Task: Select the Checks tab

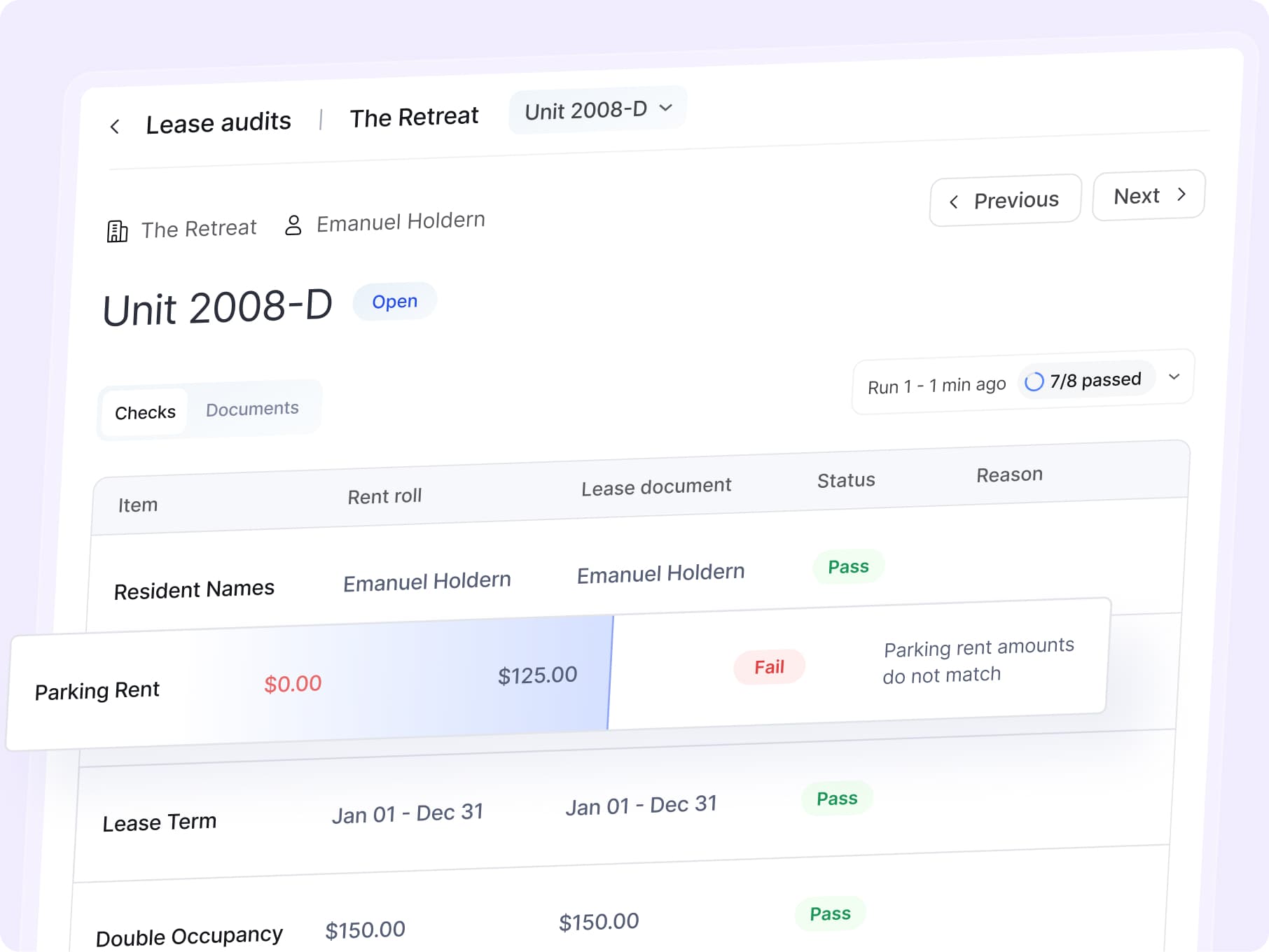Action: tap(144, 412)
